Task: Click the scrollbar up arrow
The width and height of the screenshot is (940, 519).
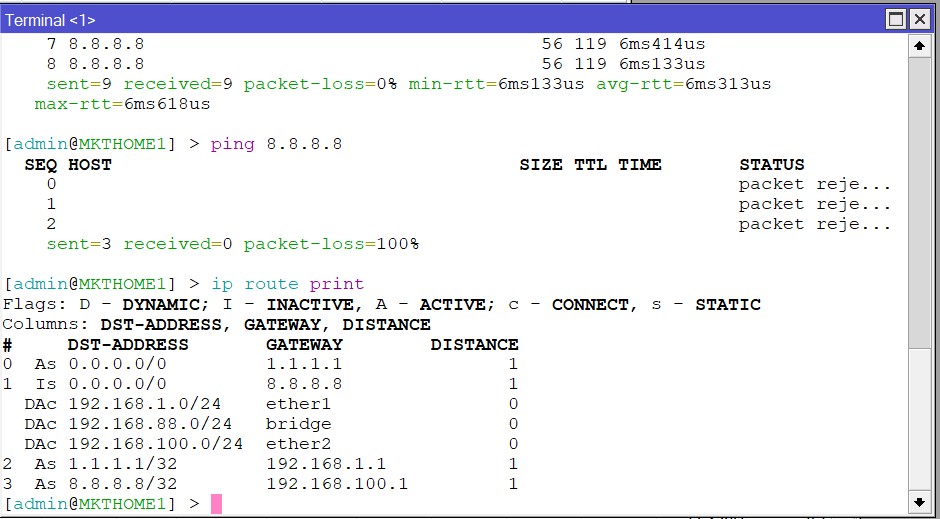Action: 919,46
